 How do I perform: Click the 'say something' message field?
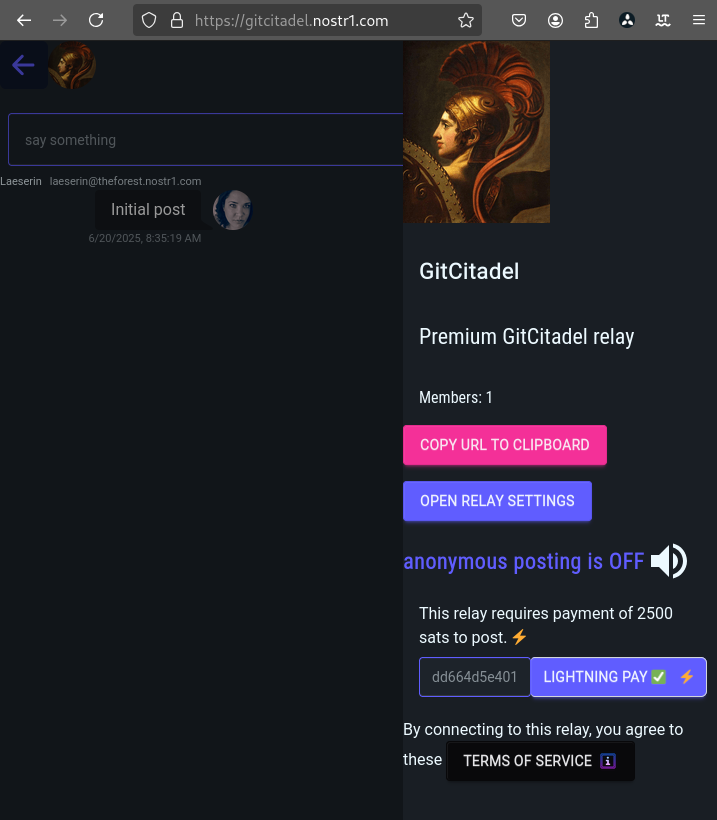click(x=206, y=140)
